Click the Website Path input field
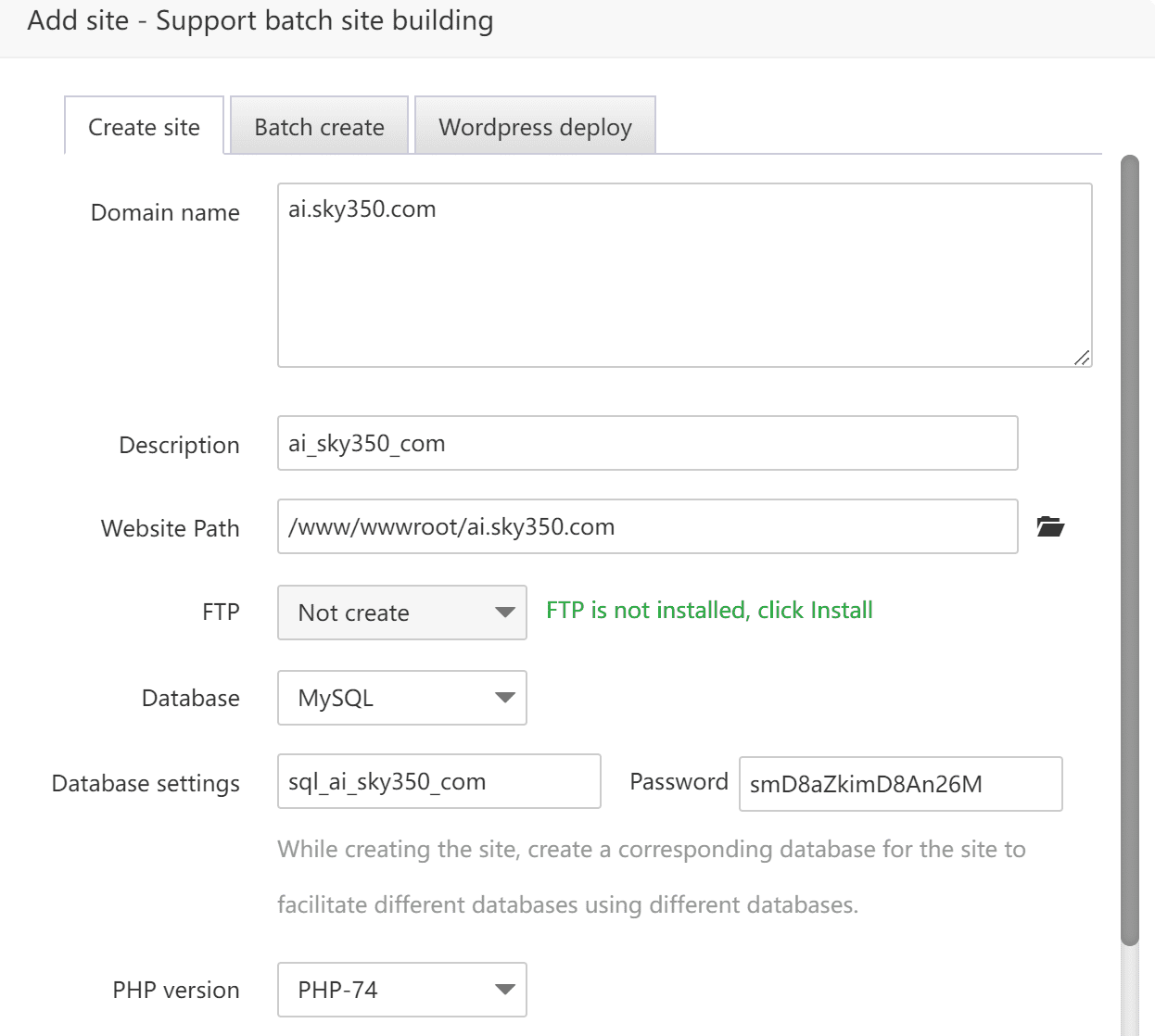The image size is (1155, 1036). tap(647, 527)
